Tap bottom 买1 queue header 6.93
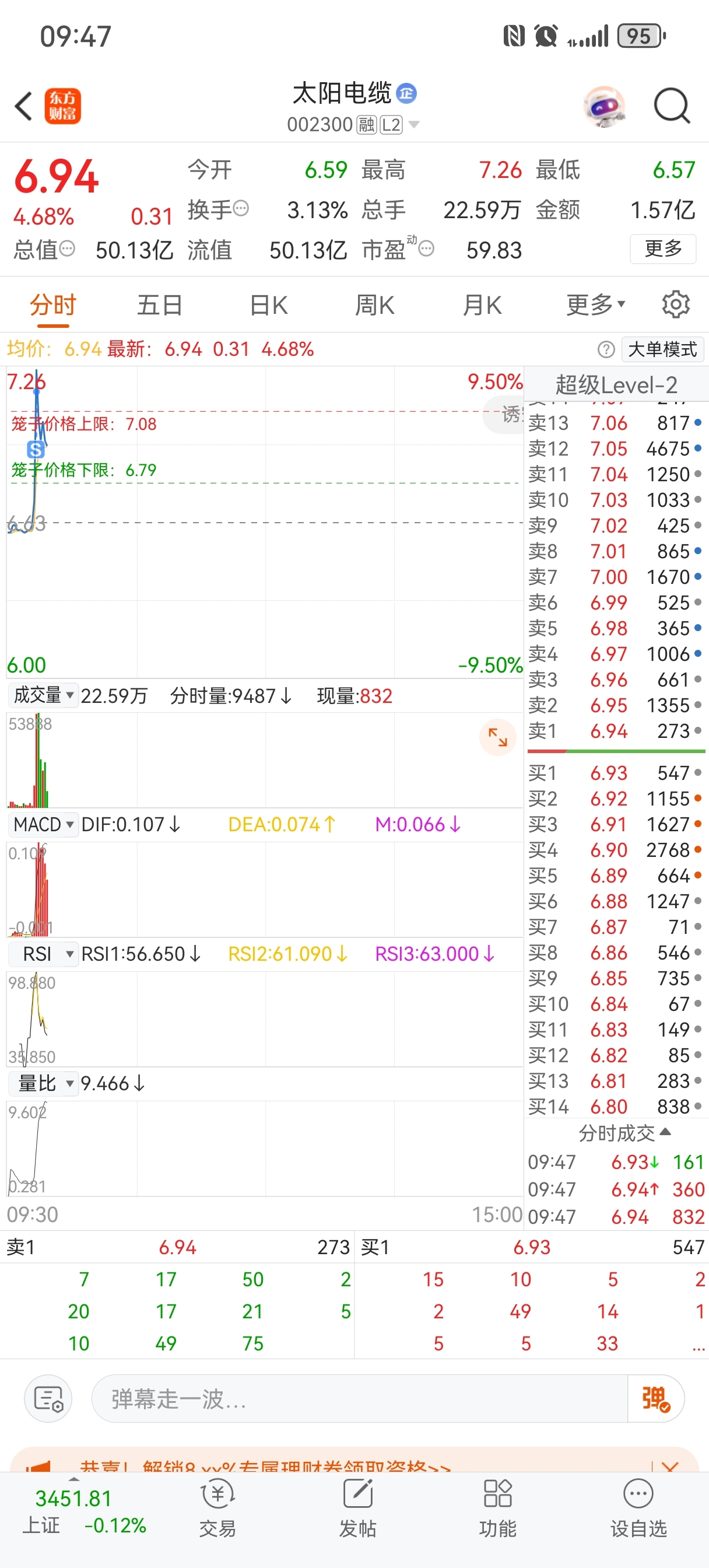The image size is (709, 1568). (x=532, y=1247)
